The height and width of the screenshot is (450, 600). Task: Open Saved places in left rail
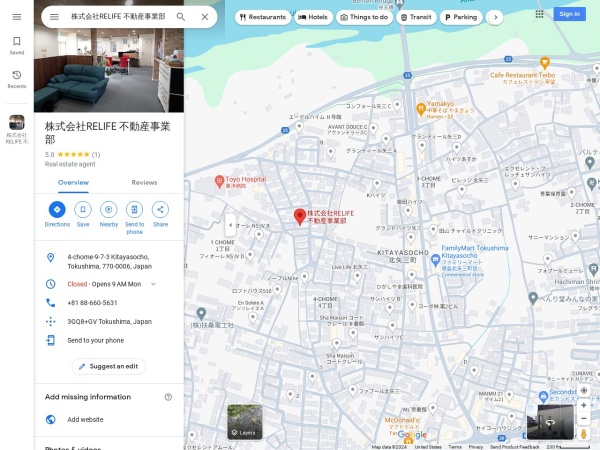tap(17, 45)
